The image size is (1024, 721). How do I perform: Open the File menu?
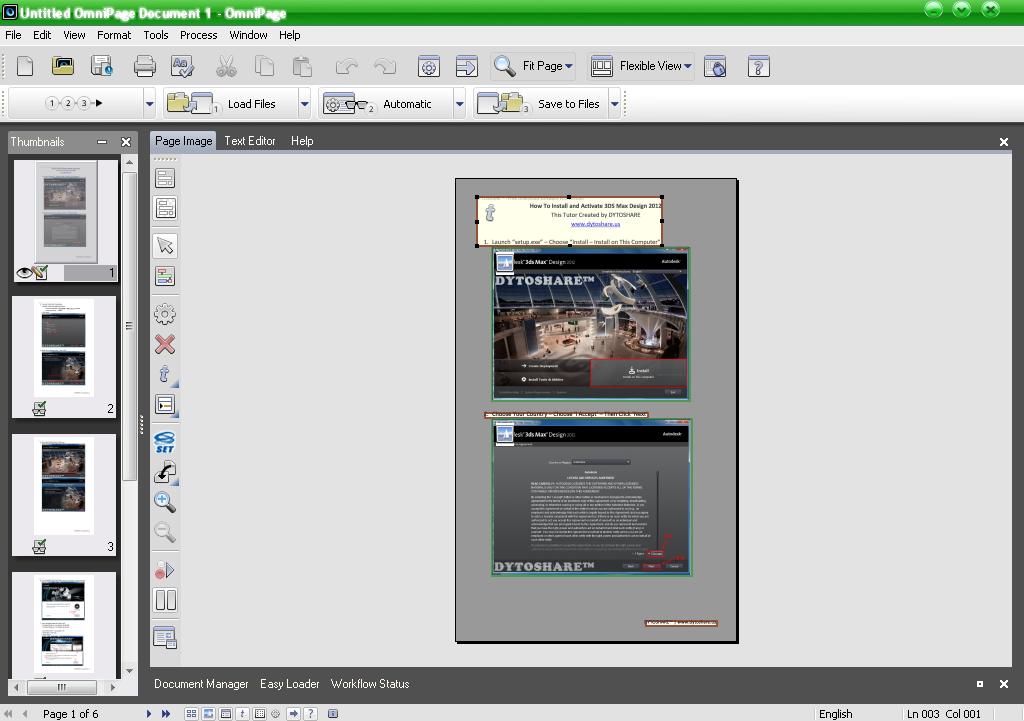[13, 35]
